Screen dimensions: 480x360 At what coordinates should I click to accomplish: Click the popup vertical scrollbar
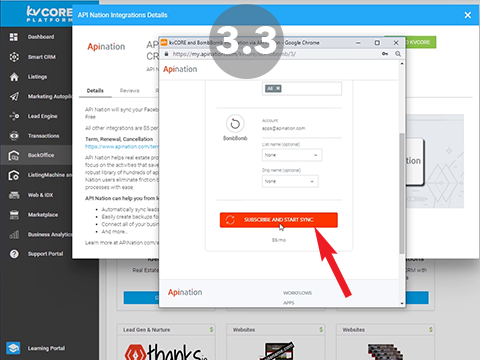(402, 193)
